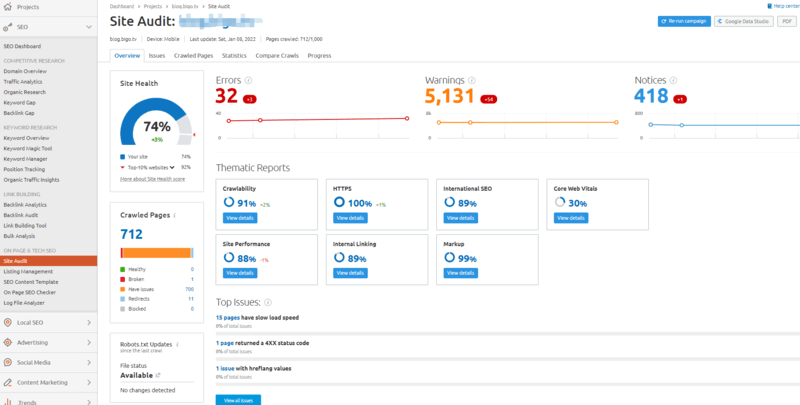This screenshot has height=405, width=800.
Task: Click the Trends chart icon
Action: [x=7, y=402]
